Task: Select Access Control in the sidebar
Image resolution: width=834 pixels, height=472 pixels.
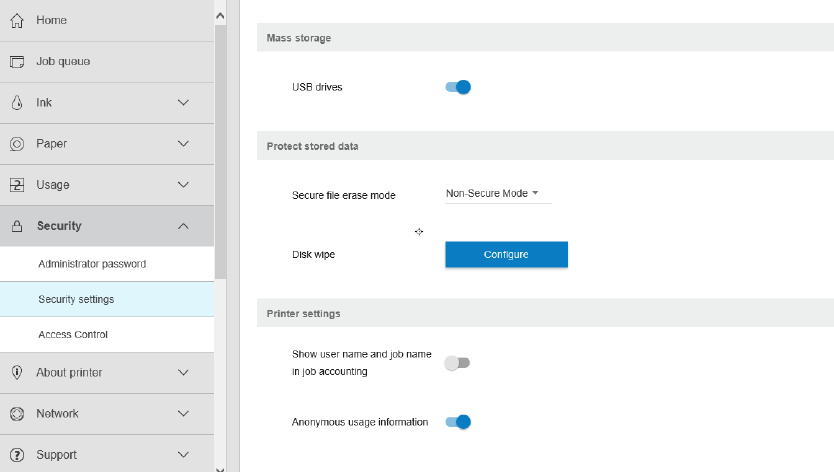Action: click(73, 335)
